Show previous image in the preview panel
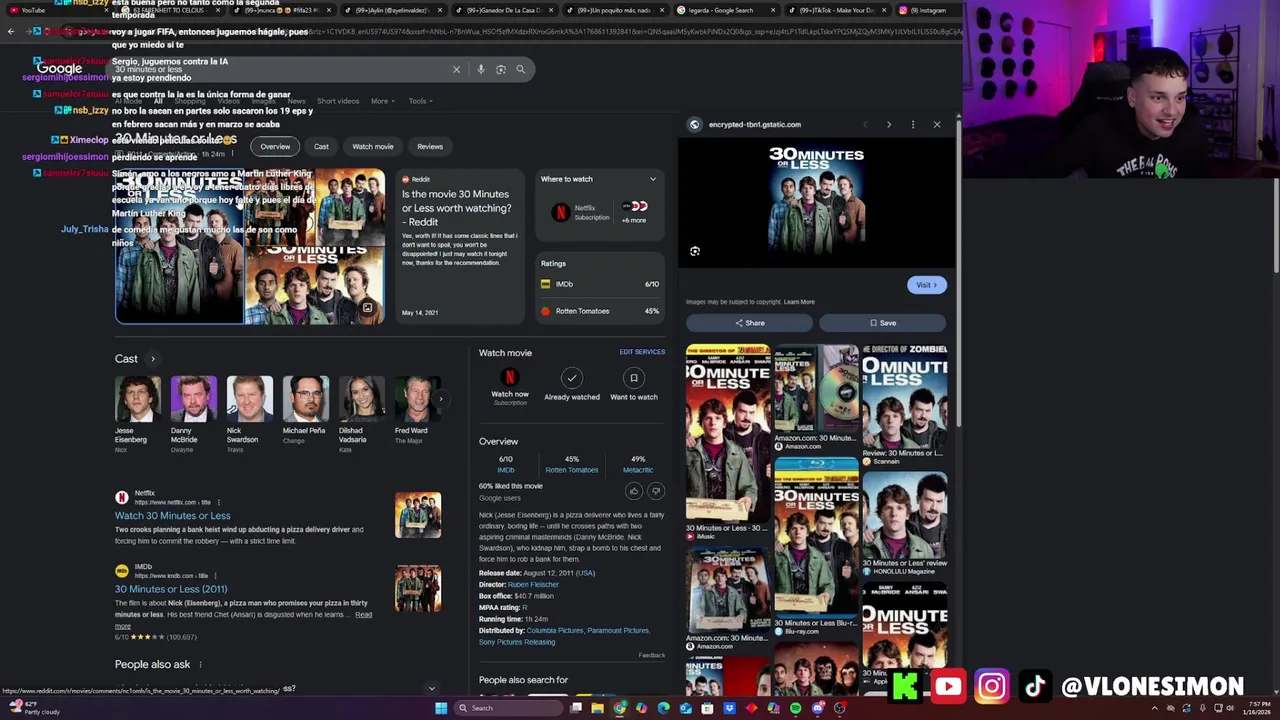 (865, 125)
